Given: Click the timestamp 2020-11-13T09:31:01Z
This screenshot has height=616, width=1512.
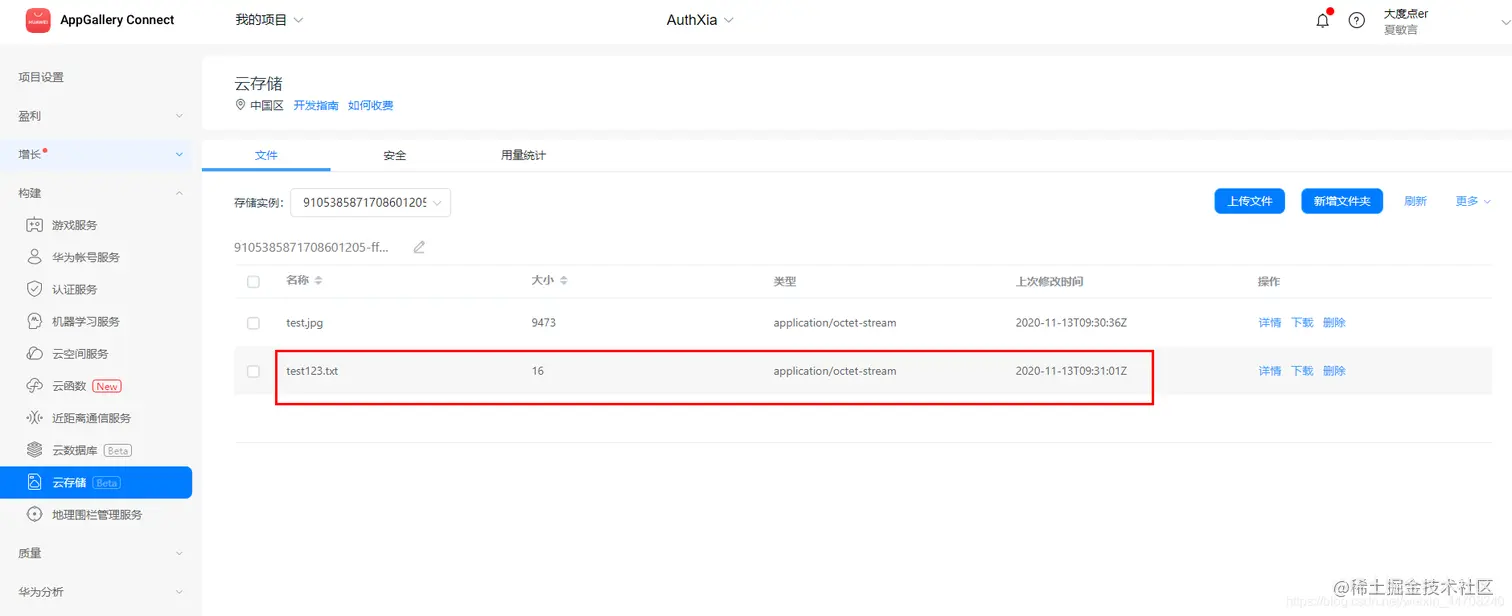Looking at the screenshot, I should click(x=1071, y=371).
